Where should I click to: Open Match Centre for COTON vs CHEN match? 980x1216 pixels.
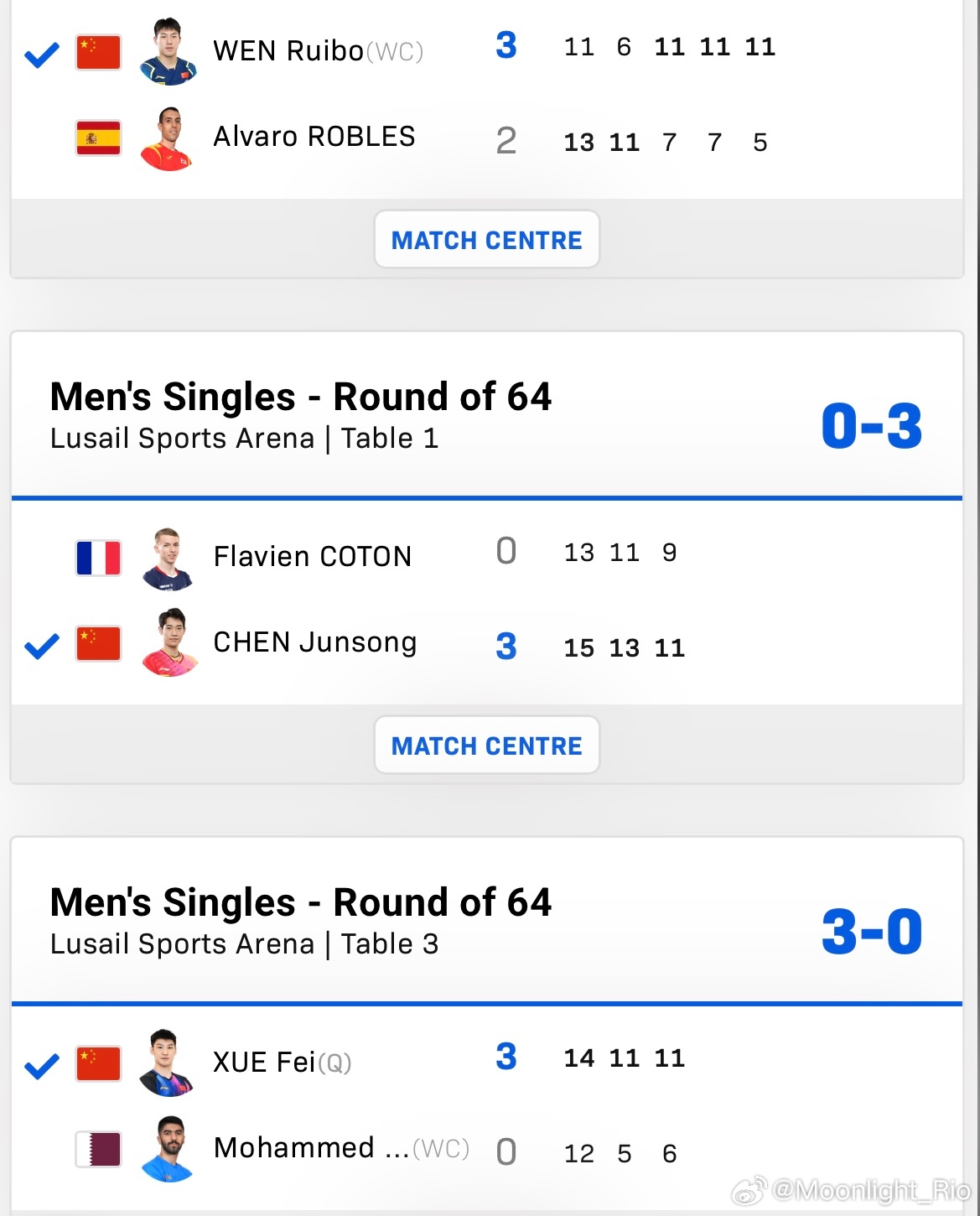(x=487, y=746)
